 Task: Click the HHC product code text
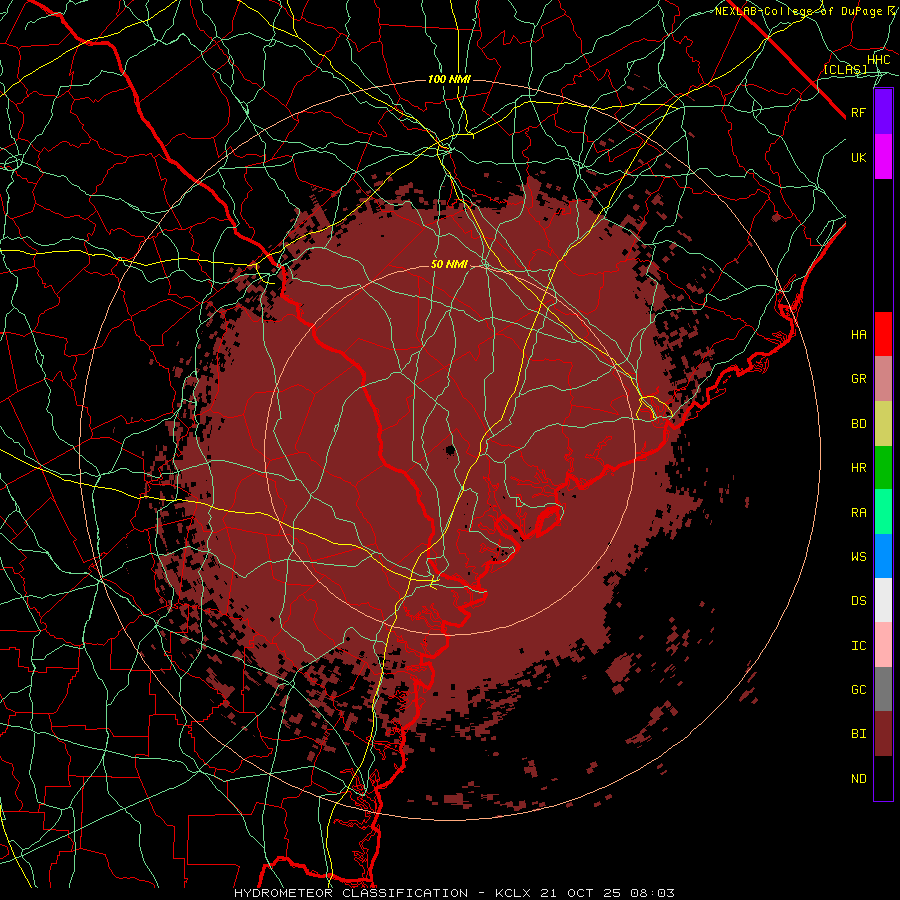click(x=878, y=60)
